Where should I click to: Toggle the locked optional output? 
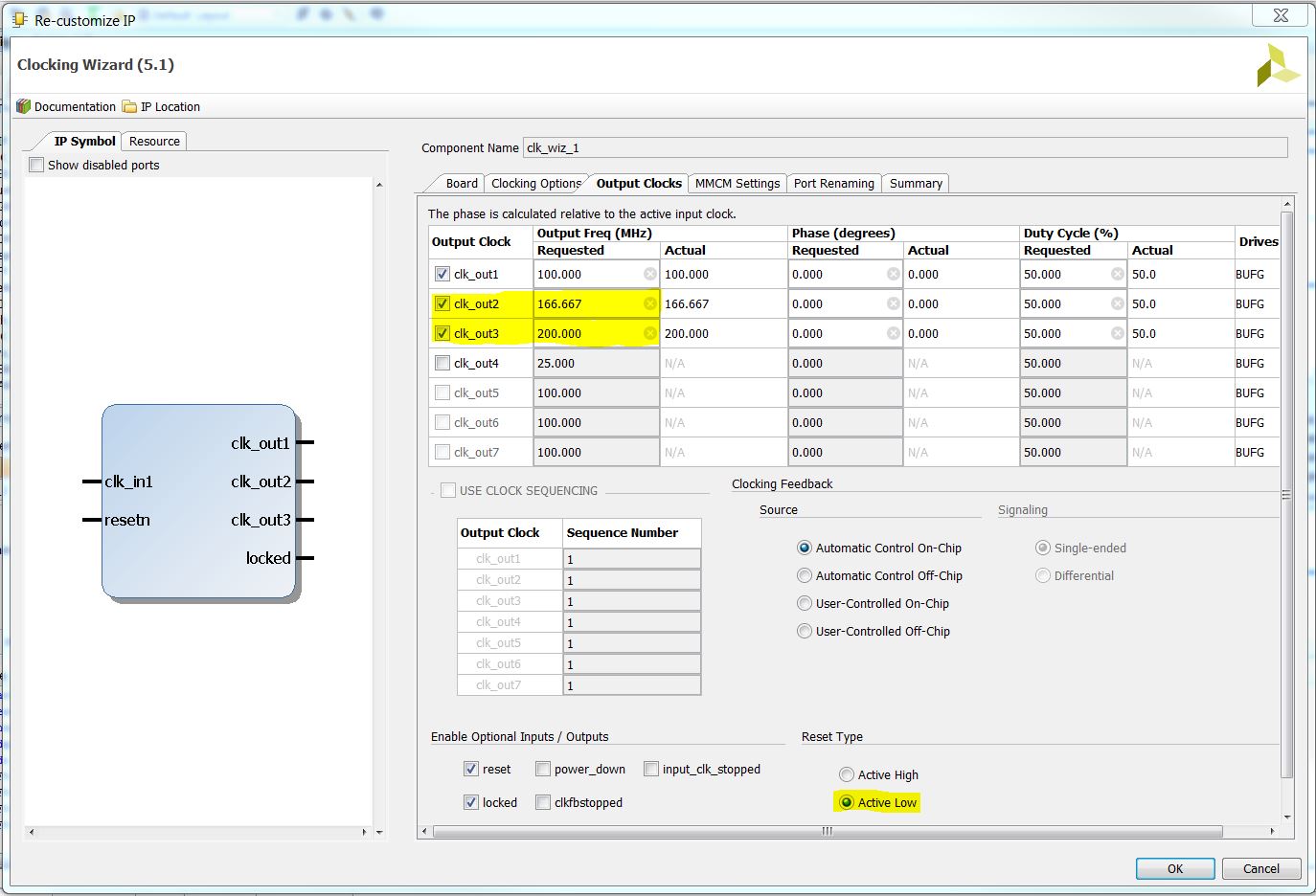pos(471,802)
